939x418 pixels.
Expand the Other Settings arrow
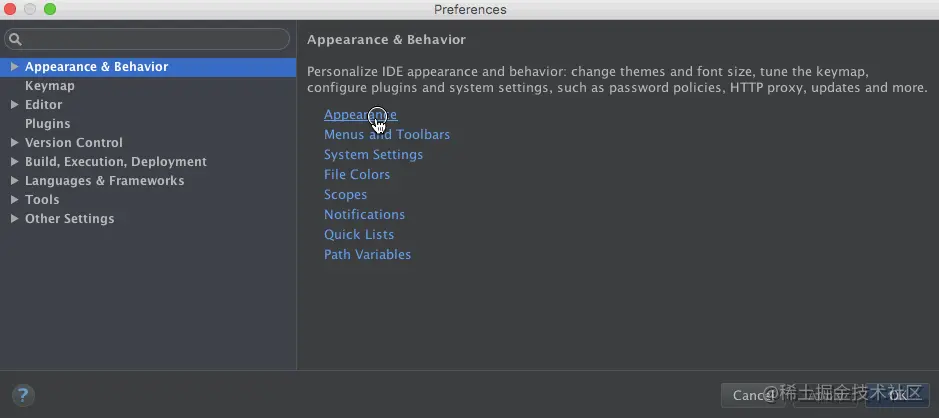[14, 219]
